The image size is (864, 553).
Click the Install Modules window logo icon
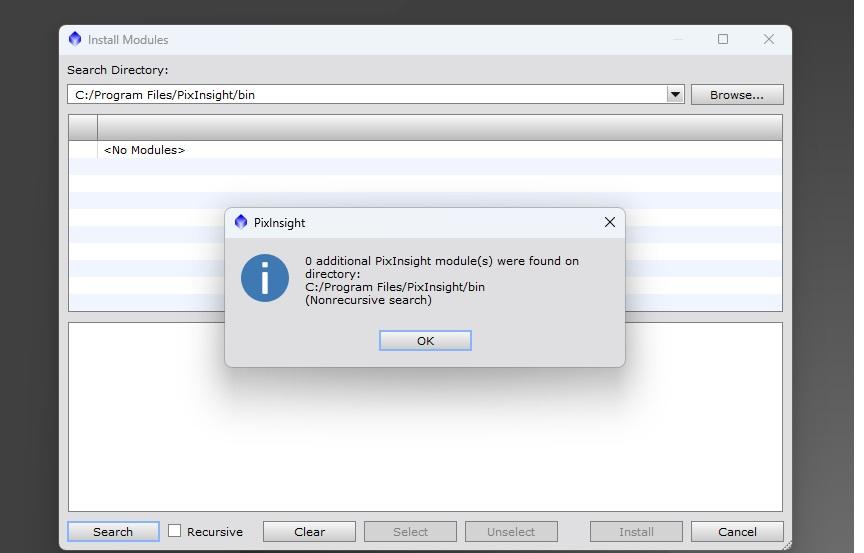[x=75, y=39]
